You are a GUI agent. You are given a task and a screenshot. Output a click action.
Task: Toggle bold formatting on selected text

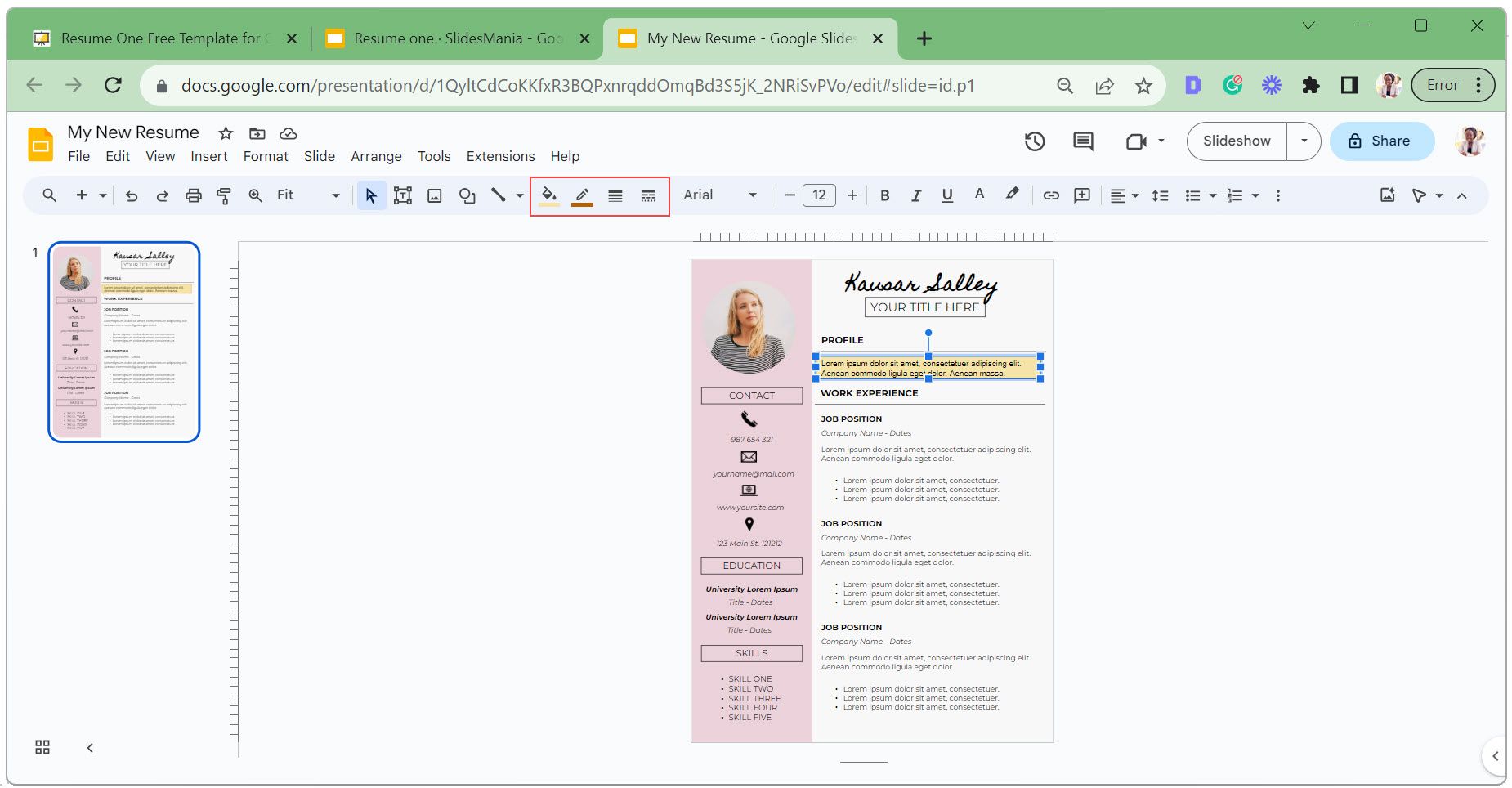click(883, 195)
